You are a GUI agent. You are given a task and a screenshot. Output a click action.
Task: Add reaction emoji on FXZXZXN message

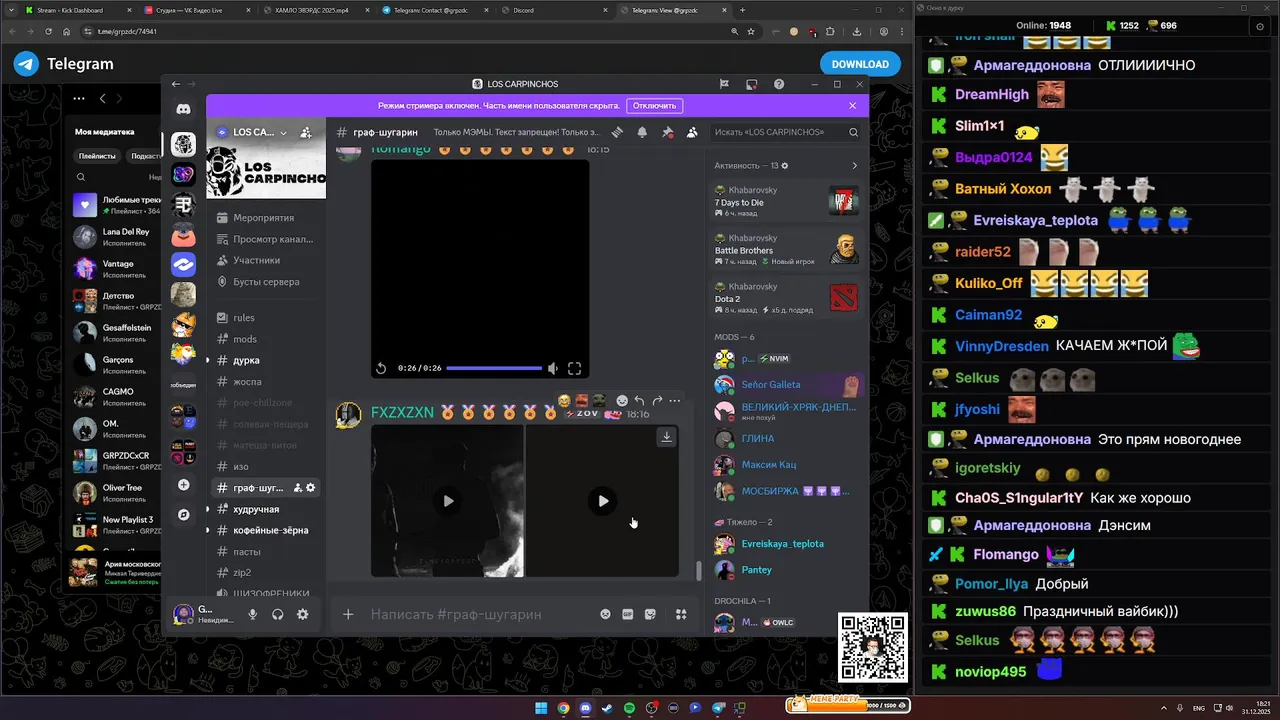[x=622, y=401]
